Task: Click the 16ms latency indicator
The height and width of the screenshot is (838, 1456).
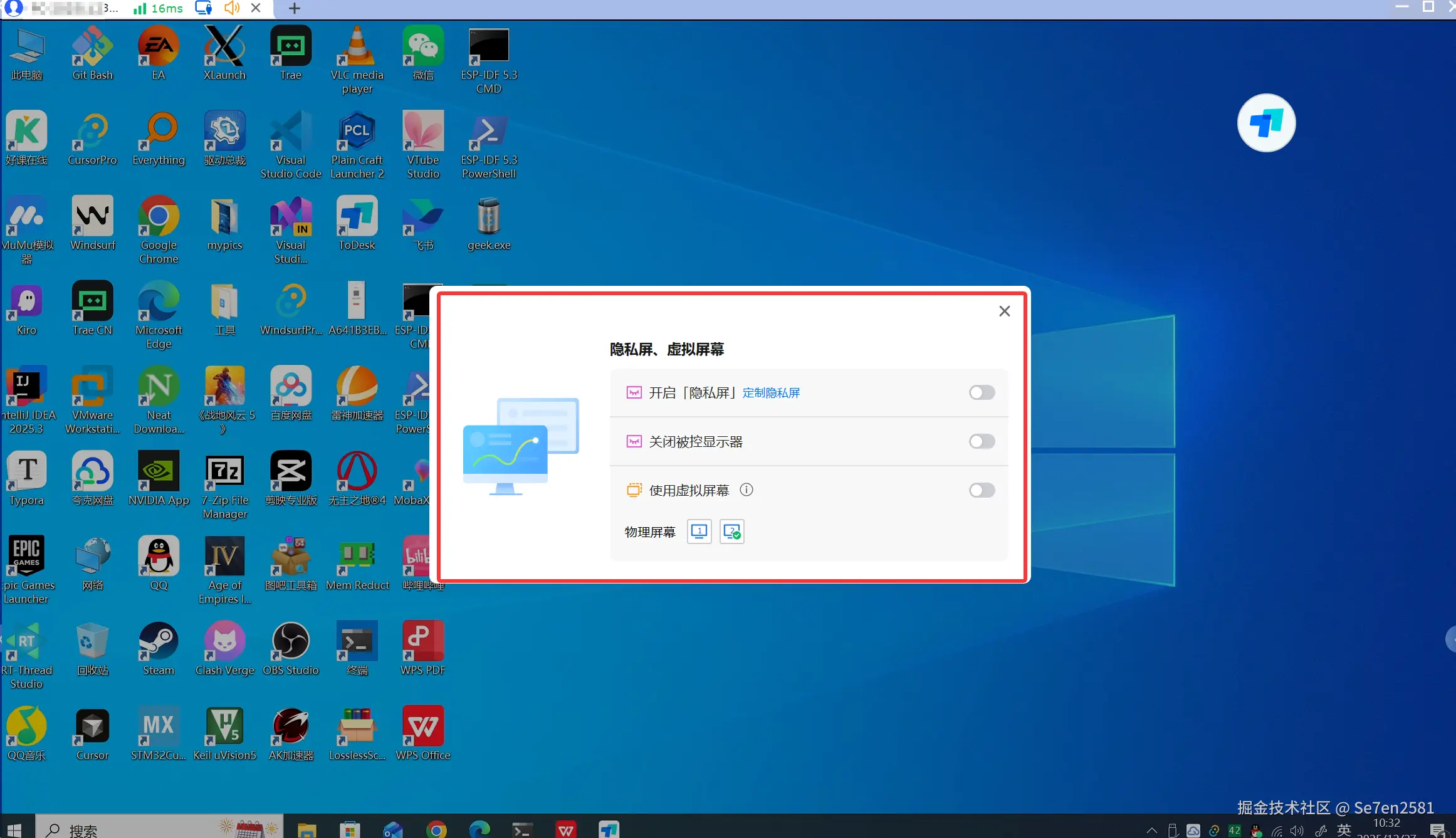Action: point(159,8)
